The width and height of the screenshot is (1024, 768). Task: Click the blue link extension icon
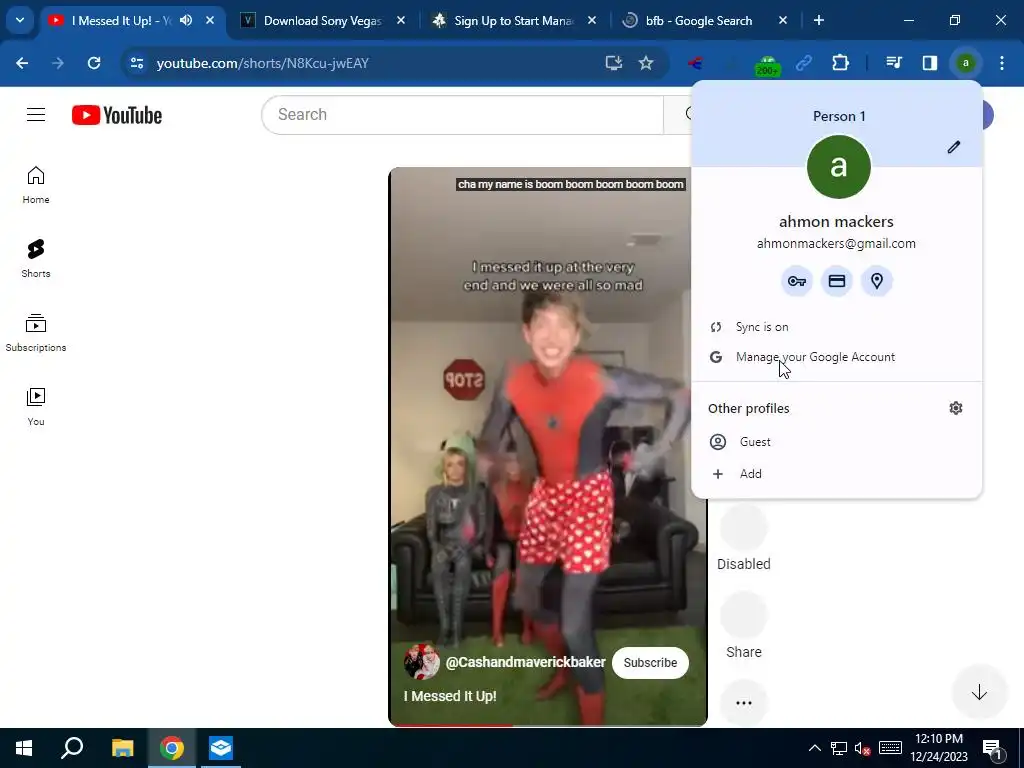click(x=804, y=63)
